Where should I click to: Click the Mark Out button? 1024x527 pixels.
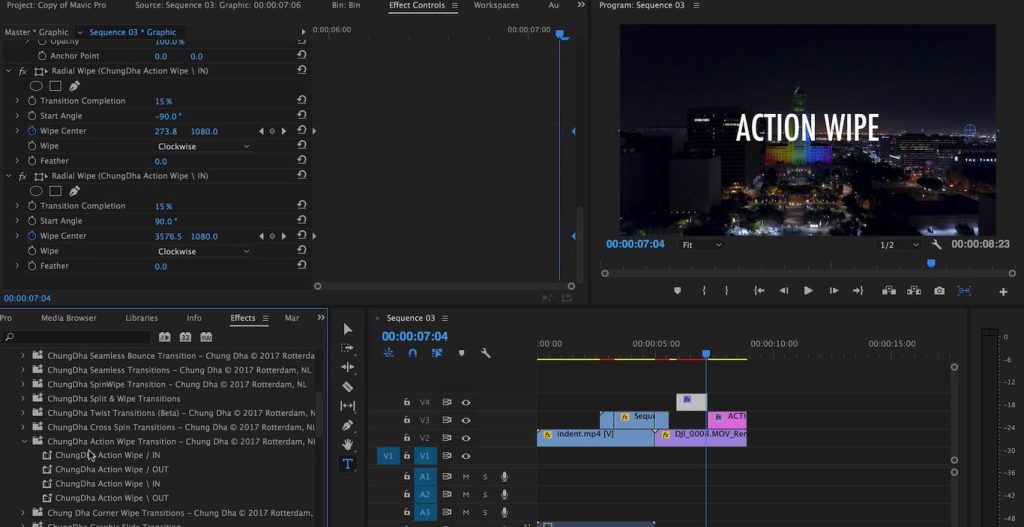click(x=726, y=291)
